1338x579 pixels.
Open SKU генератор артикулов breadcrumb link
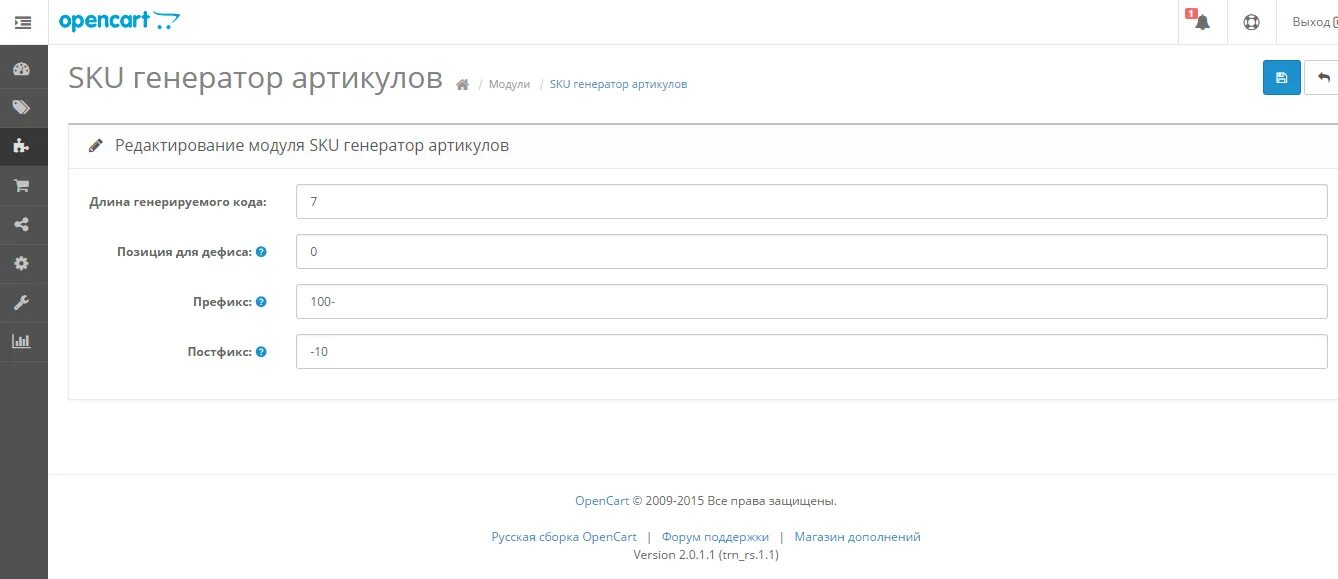[618, 84]
